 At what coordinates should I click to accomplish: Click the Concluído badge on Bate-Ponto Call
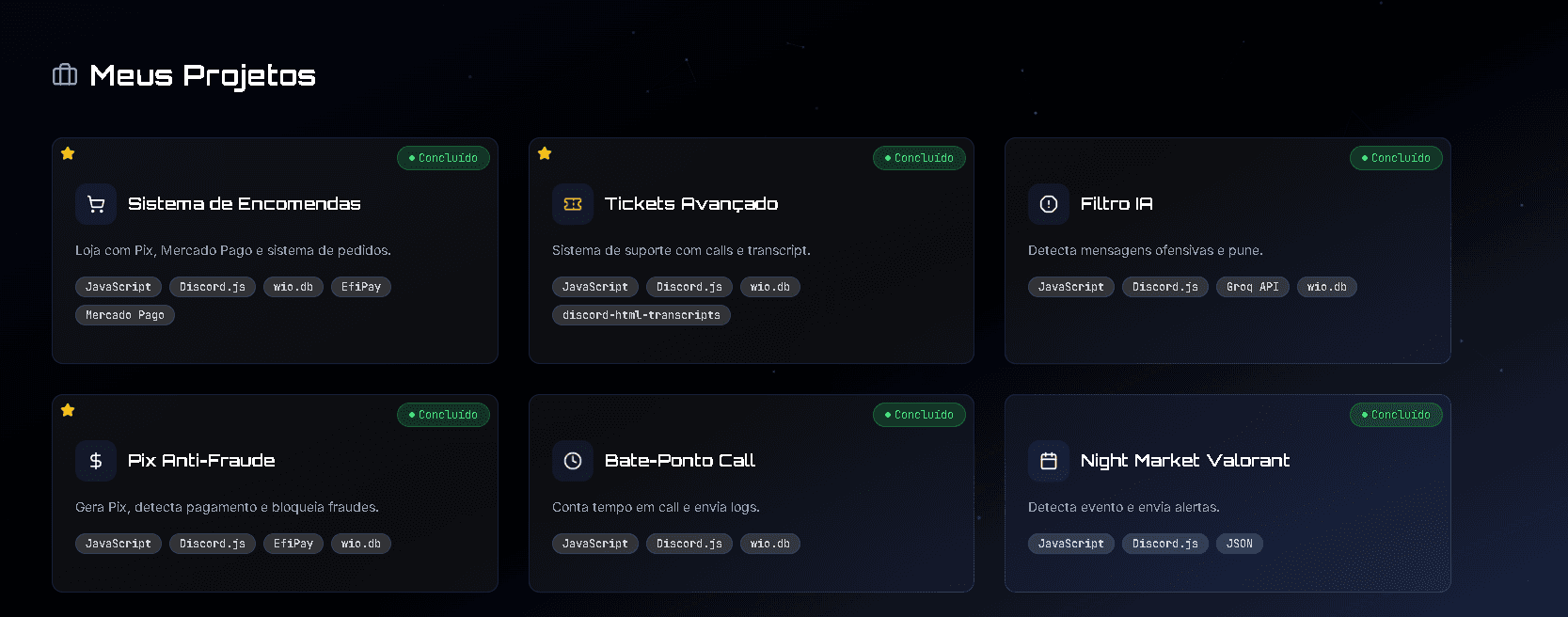pyautogui.click(x=919, y=415)
